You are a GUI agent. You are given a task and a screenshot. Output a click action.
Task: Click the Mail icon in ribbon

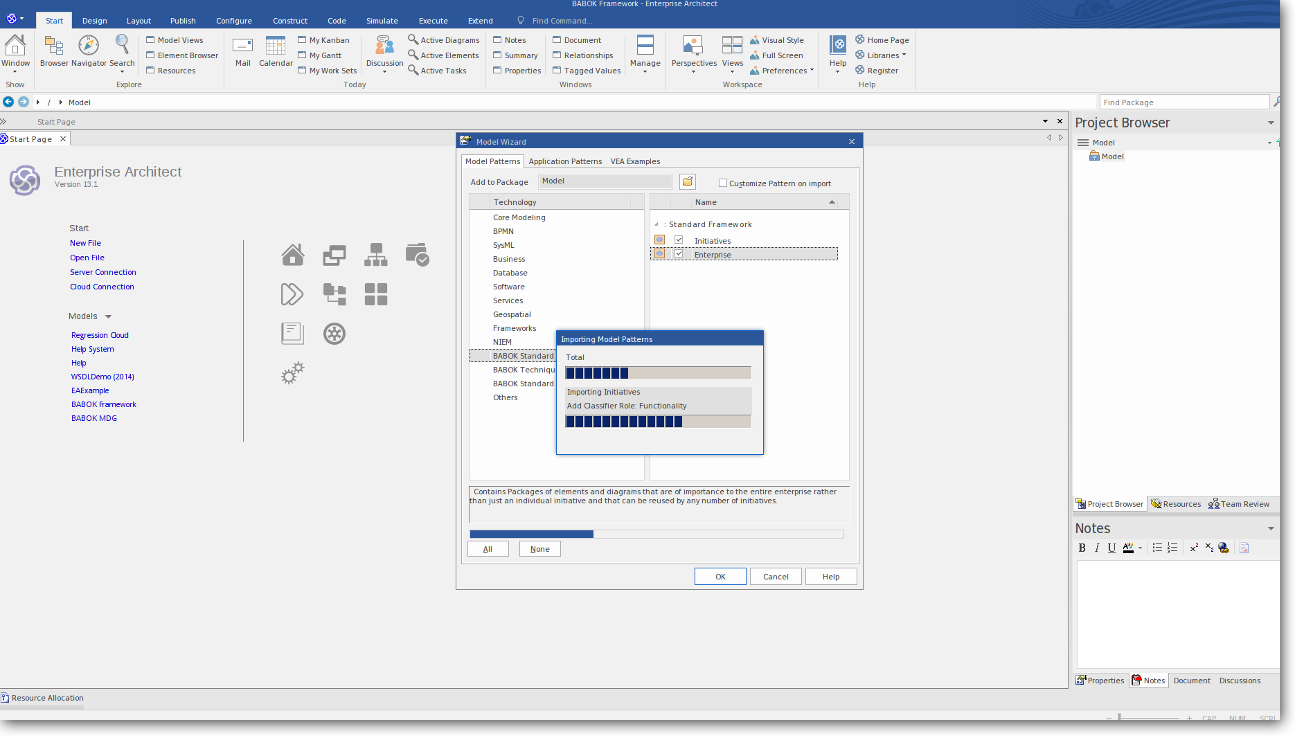coord(242,46)
